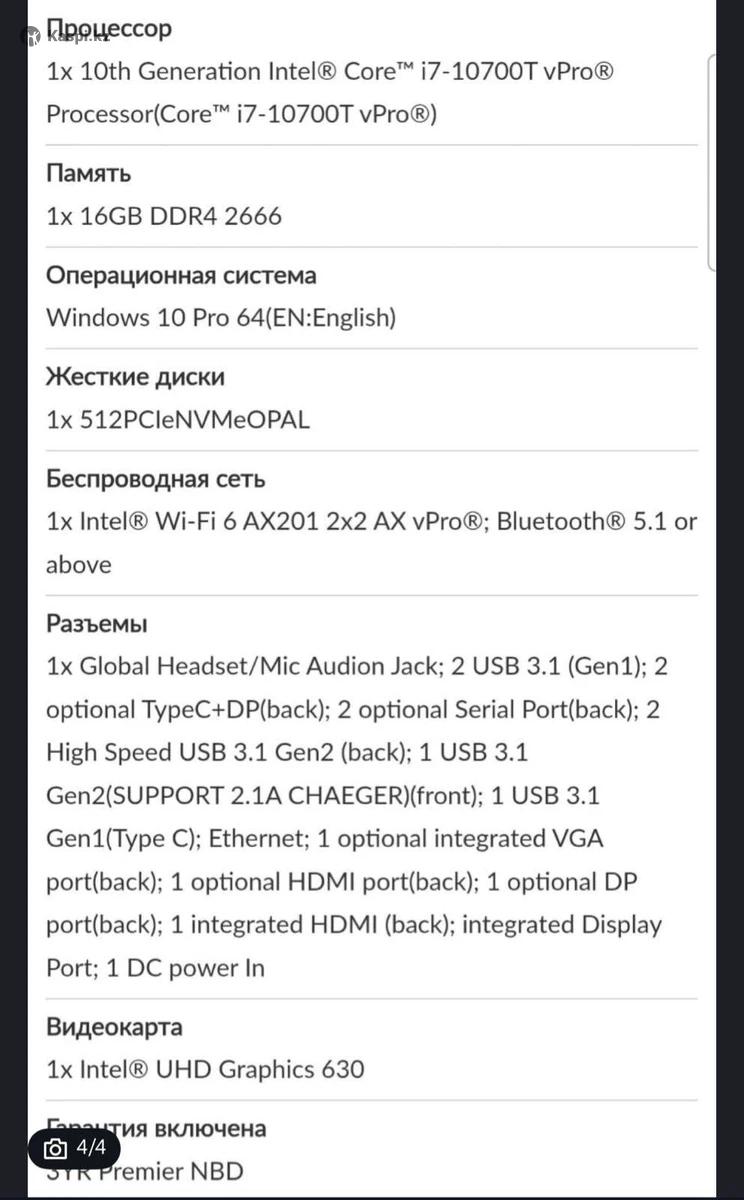Select the Видеокарта section heading

click(114, 1027)
